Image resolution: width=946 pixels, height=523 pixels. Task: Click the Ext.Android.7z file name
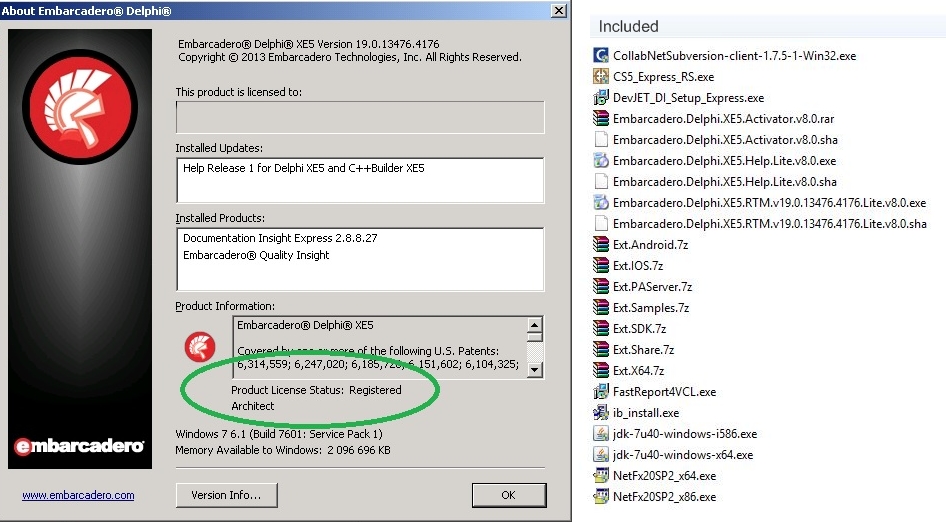(x=650, y=244)
